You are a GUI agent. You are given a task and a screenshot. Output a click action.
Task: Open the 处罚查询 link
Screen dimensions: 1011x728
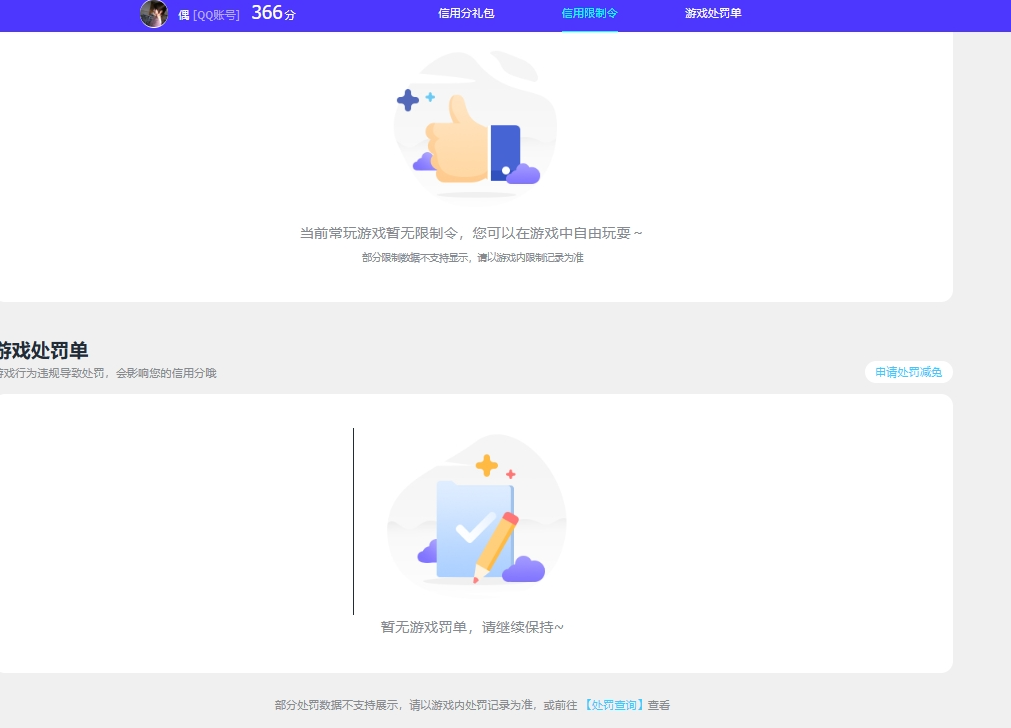[x=614, y=705]
